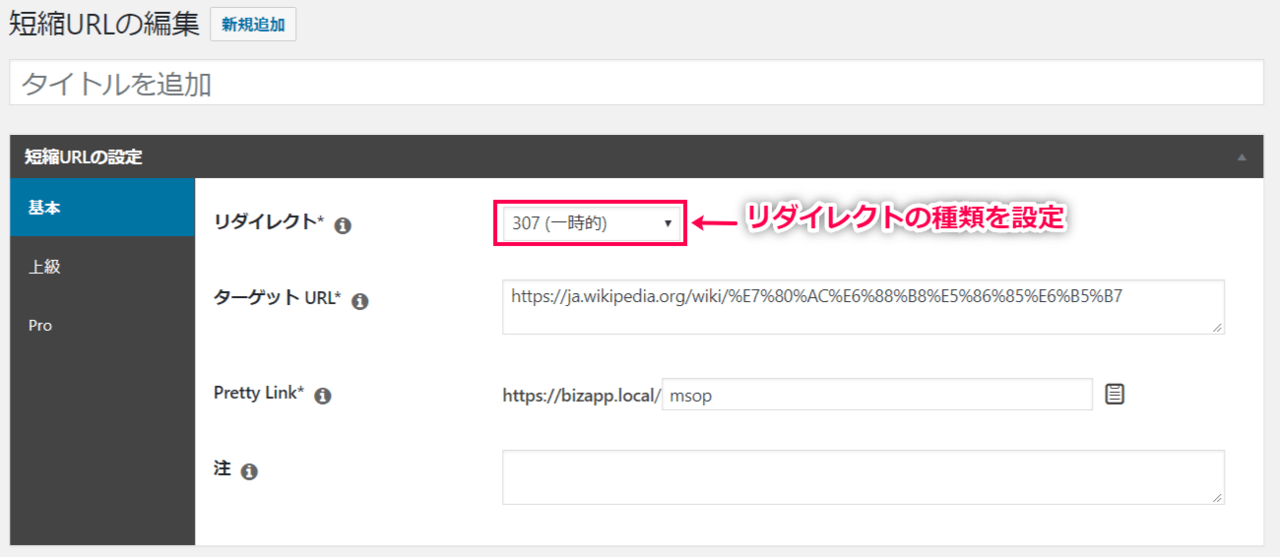Image resolution: width=1280 pixels, height=557 pixels.
Task: Click the ターゲット URL* field label
Action: pos(278,298)
